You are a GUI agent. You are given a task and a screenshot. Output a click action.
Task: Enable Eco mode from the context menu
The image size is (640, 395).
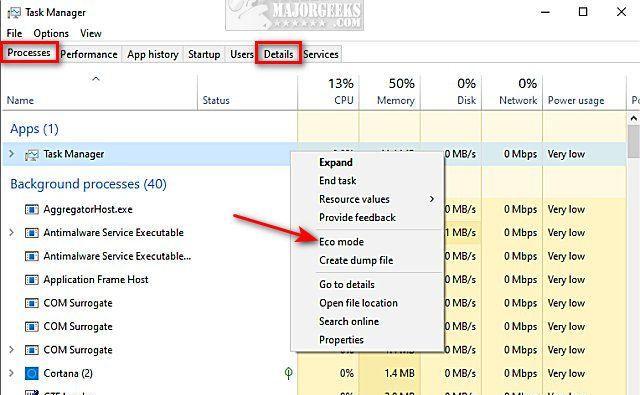tap(341, 242)
